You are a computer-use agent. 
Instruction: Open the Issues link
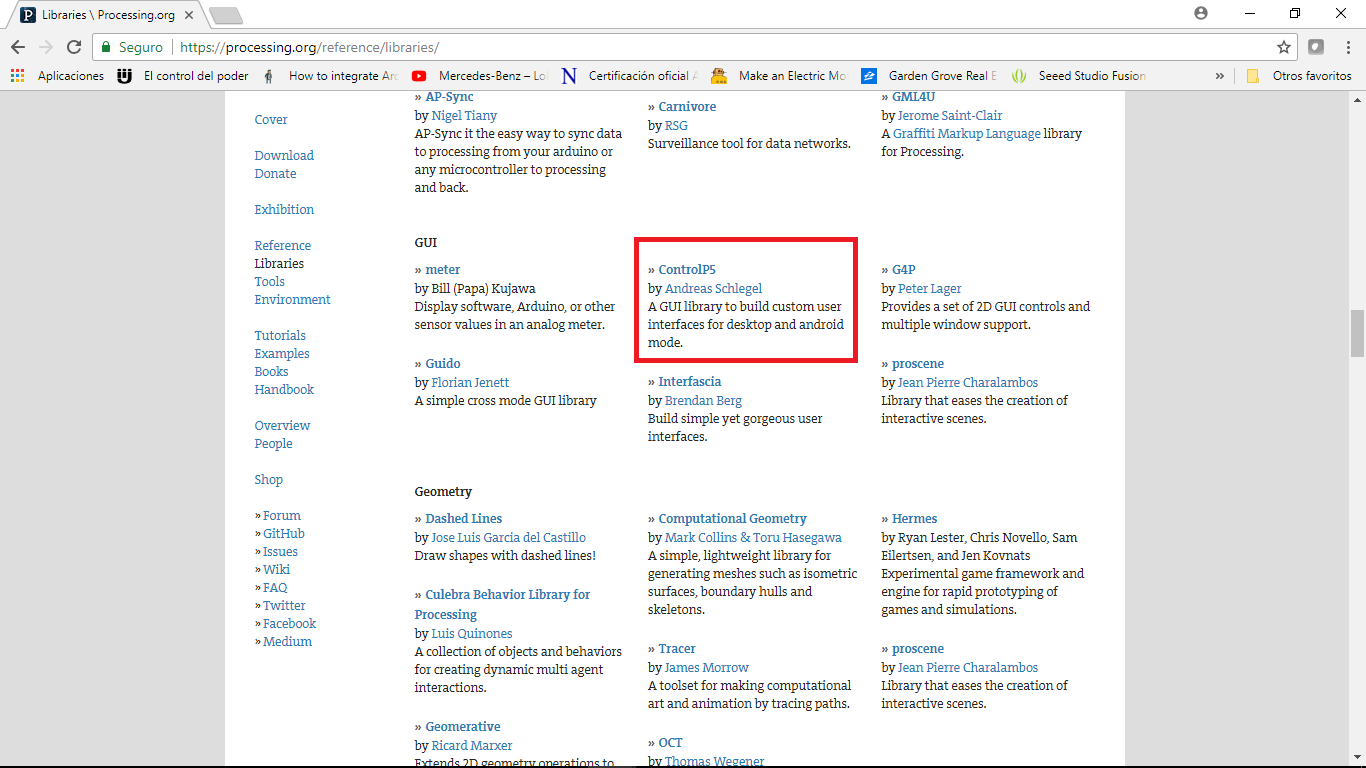[x=280, y=552]
